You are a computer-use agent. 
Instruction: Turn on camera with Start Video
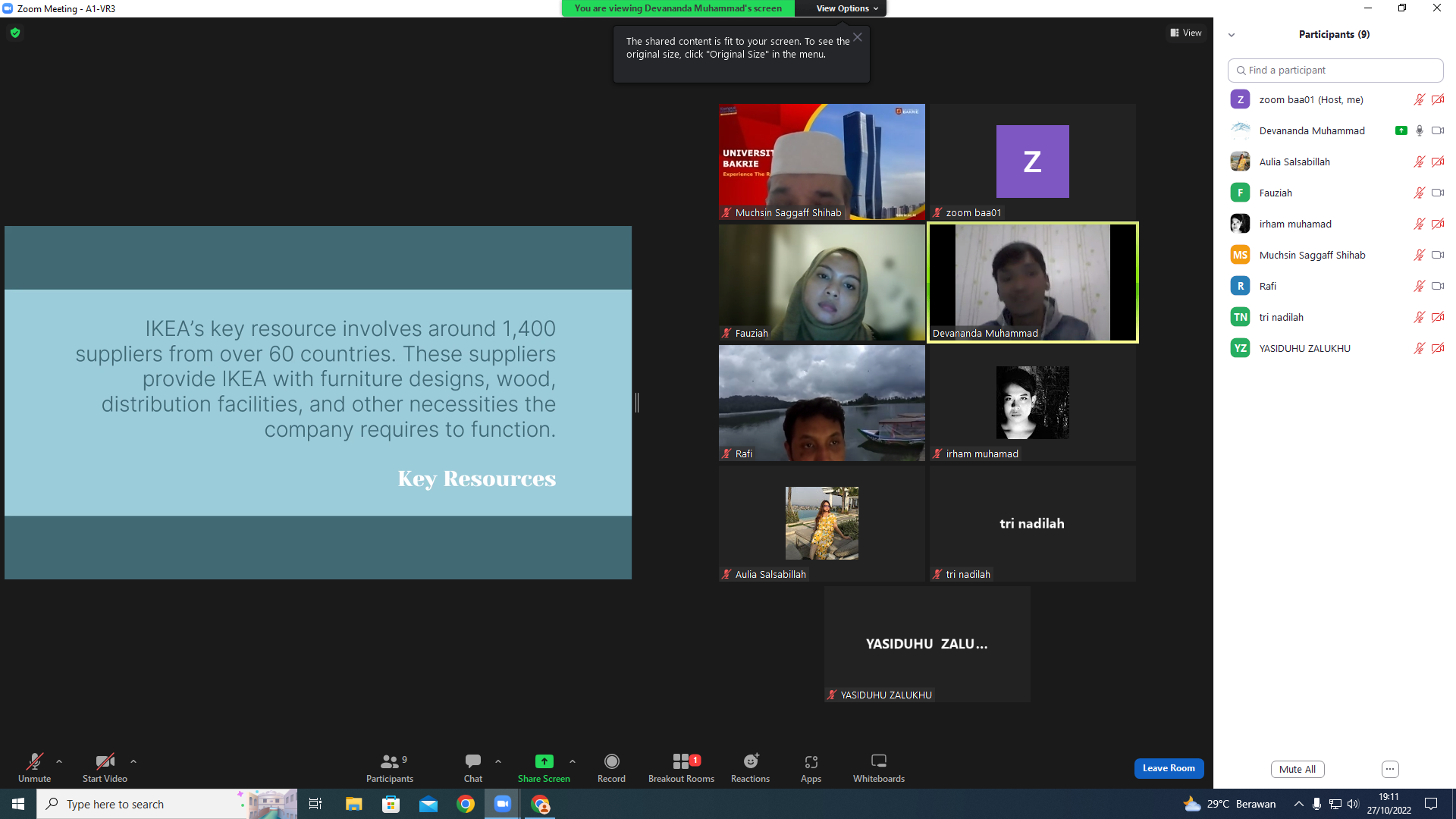(105, 767)
